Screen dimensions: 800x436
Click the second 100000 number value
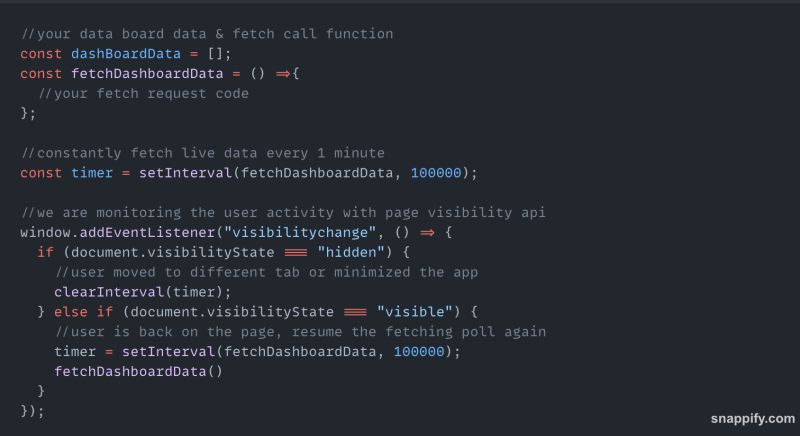[x=419, y=351]
